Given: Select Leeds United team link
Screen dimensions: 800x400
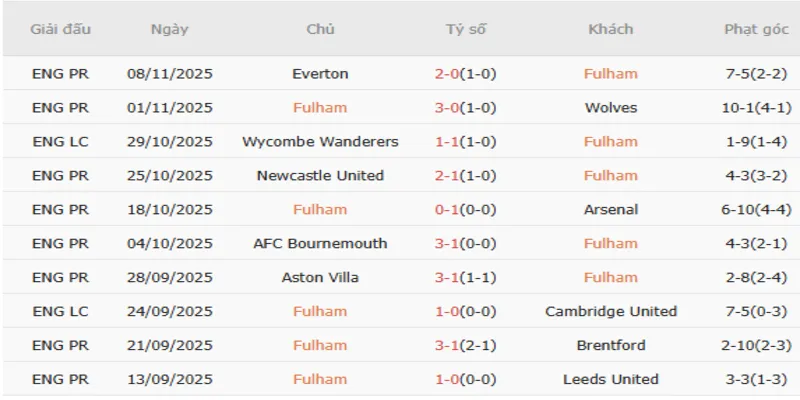Looking at the screenshot, I should point(610,380).
